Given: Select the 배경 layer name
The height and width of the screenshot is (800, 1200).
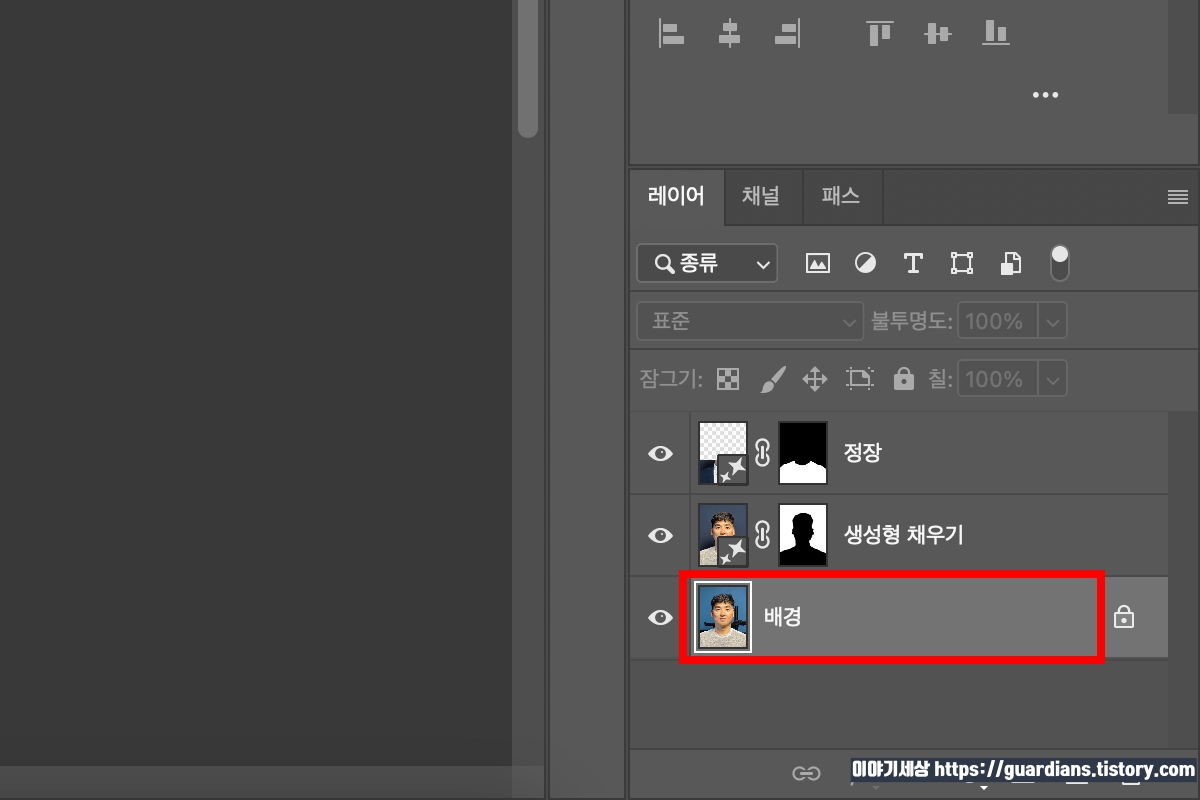Looking at the screenshot, I should click(x=783, y=617).
